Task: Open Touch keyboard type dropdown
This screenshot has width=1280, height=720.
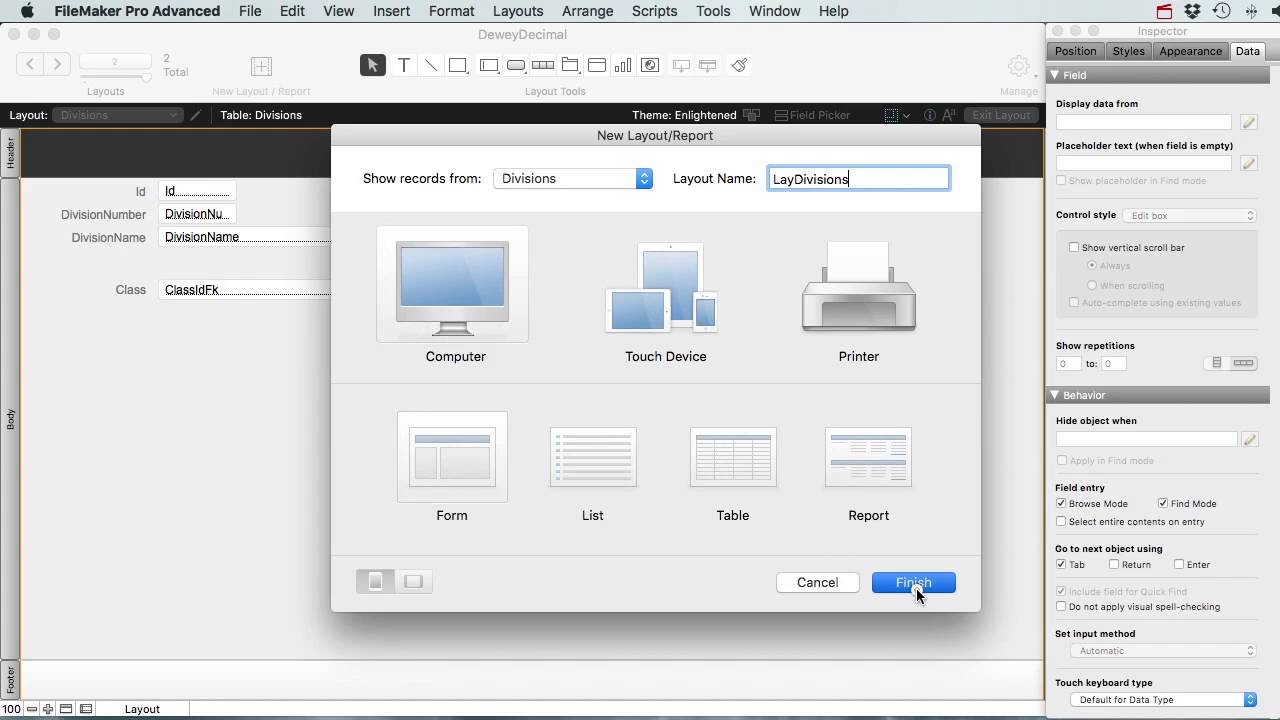Action: (x=1163, y=700)
